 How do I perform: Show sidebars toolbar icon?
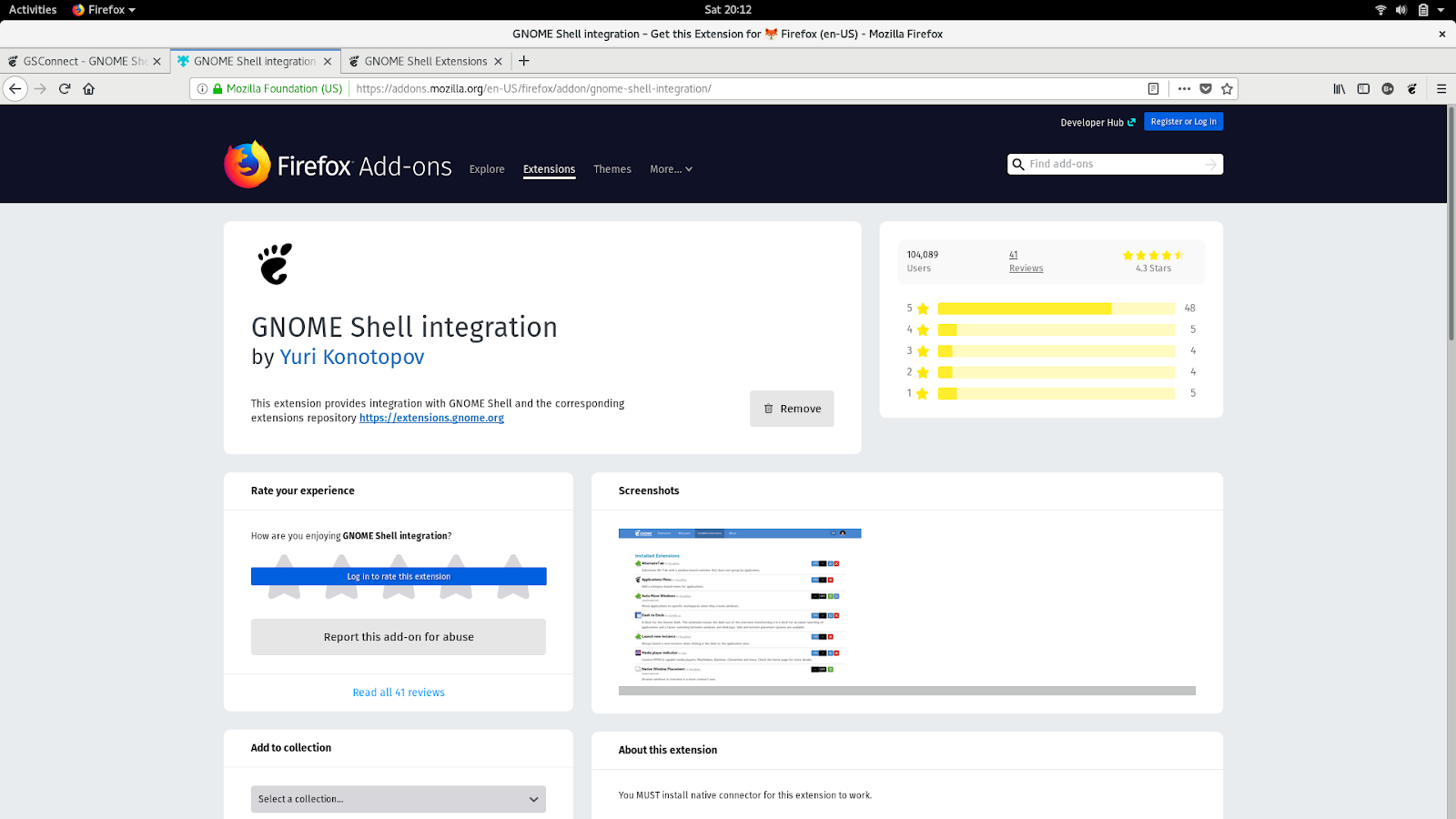tap(1363, 88)
